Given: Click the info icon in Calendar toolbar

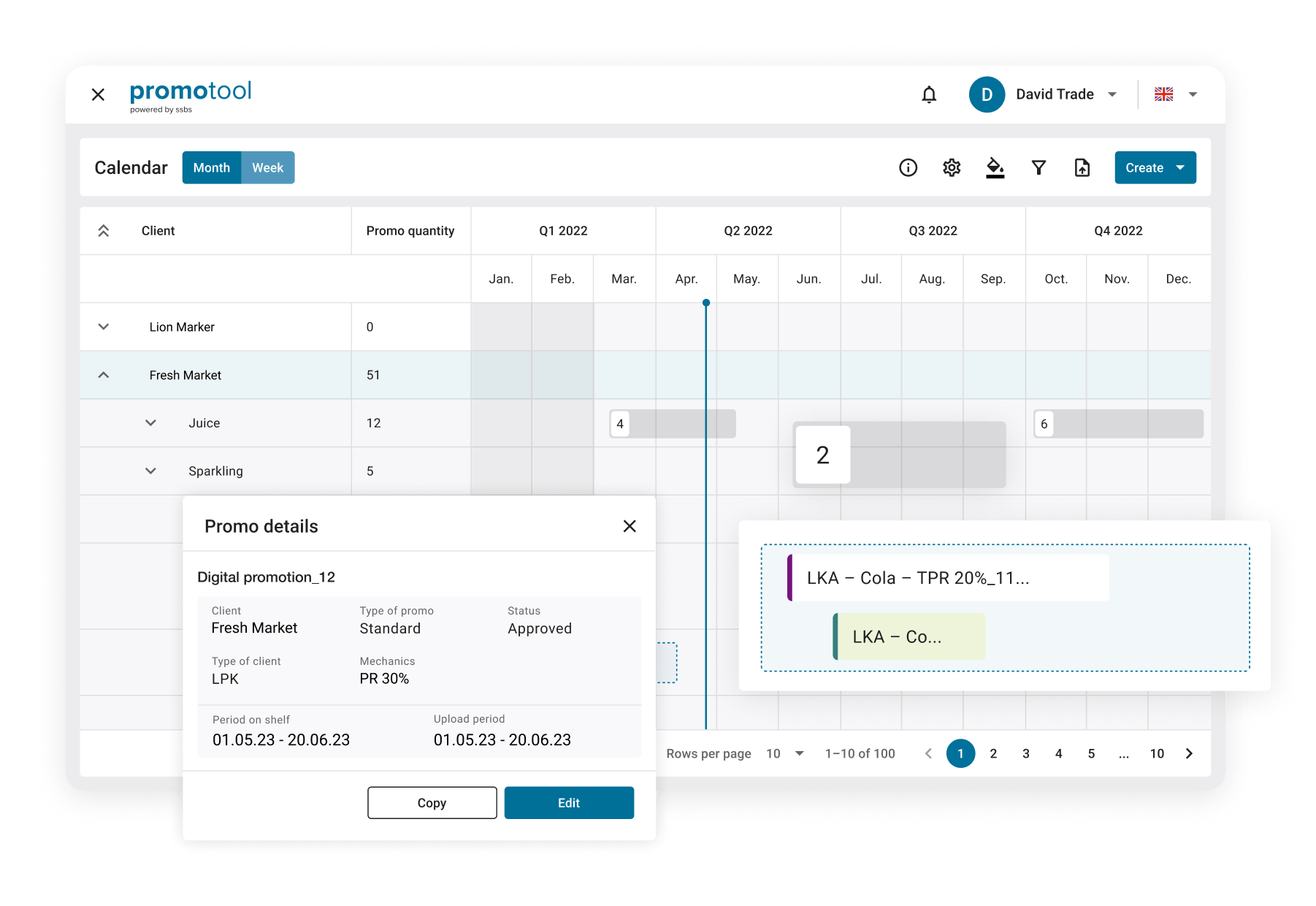Looking at the screenshot, I should (908, 168).
